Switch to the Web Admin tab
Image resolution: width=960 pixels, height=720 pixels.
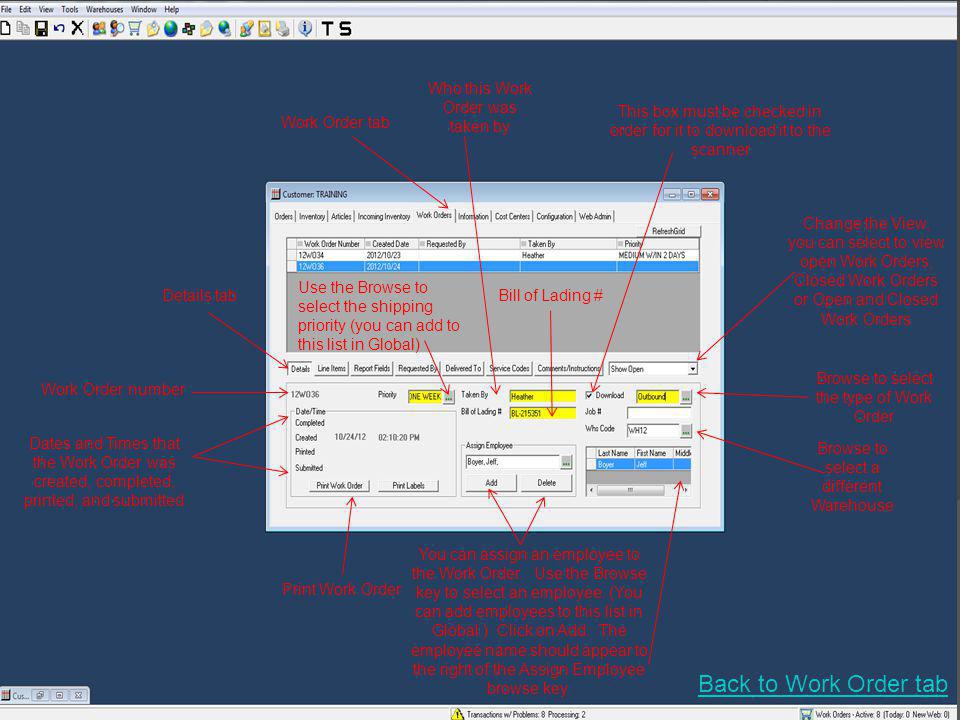pyautogui.click(x=595, y=217)
